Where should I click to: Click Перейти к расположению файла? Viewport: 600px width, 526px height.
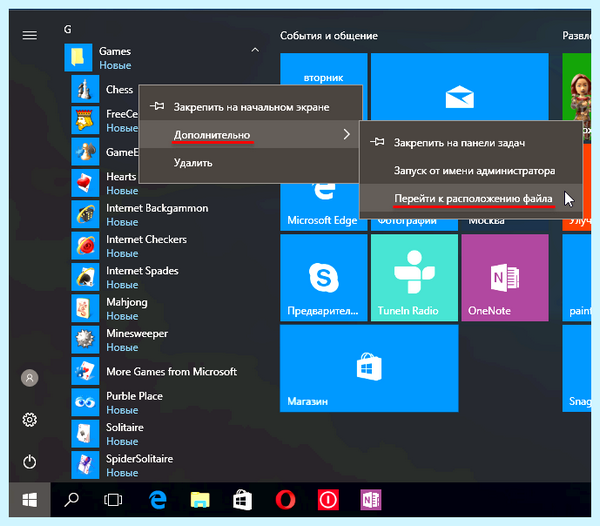point(471,199)
